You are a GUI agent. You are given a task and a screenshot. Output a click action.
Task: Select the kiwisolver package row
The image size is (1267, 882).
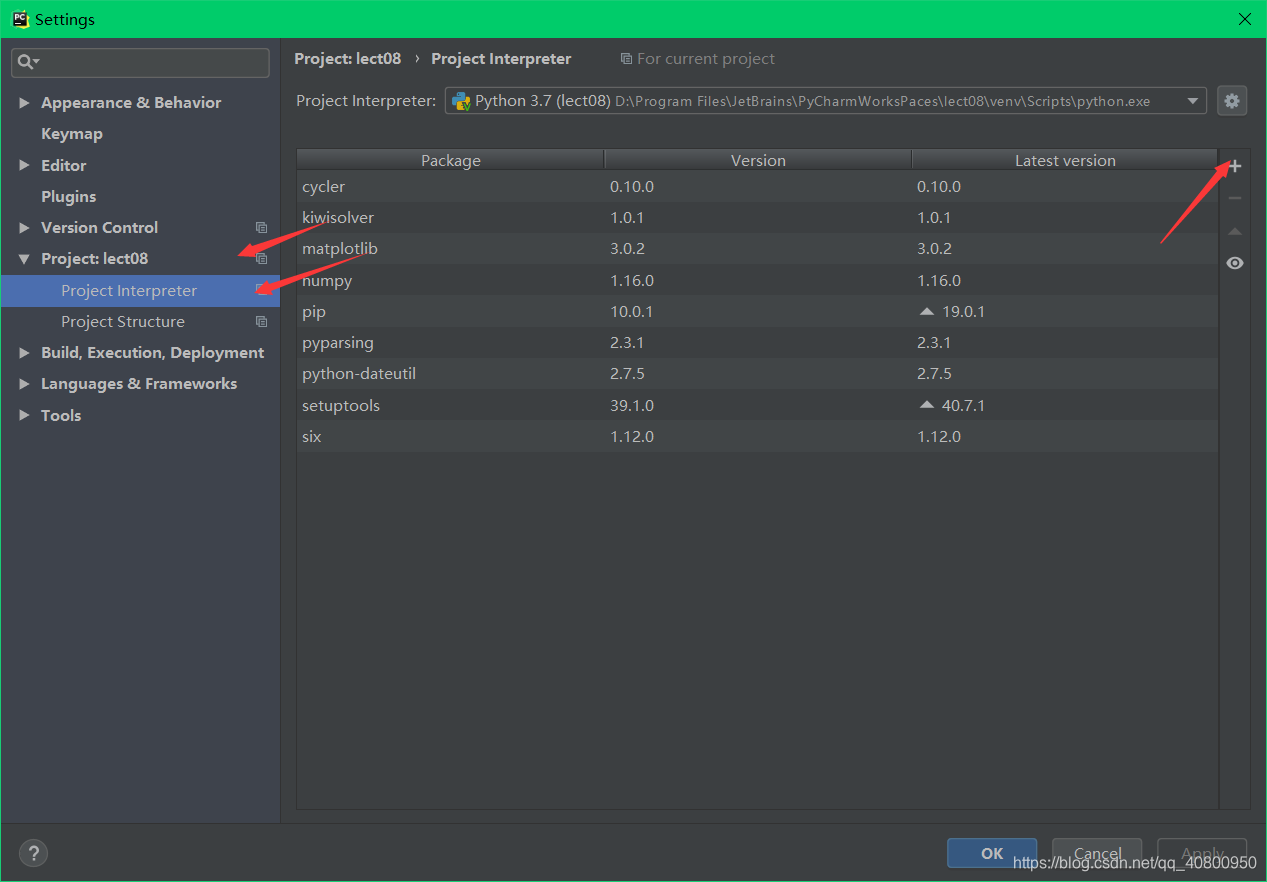tap(757, 218)
